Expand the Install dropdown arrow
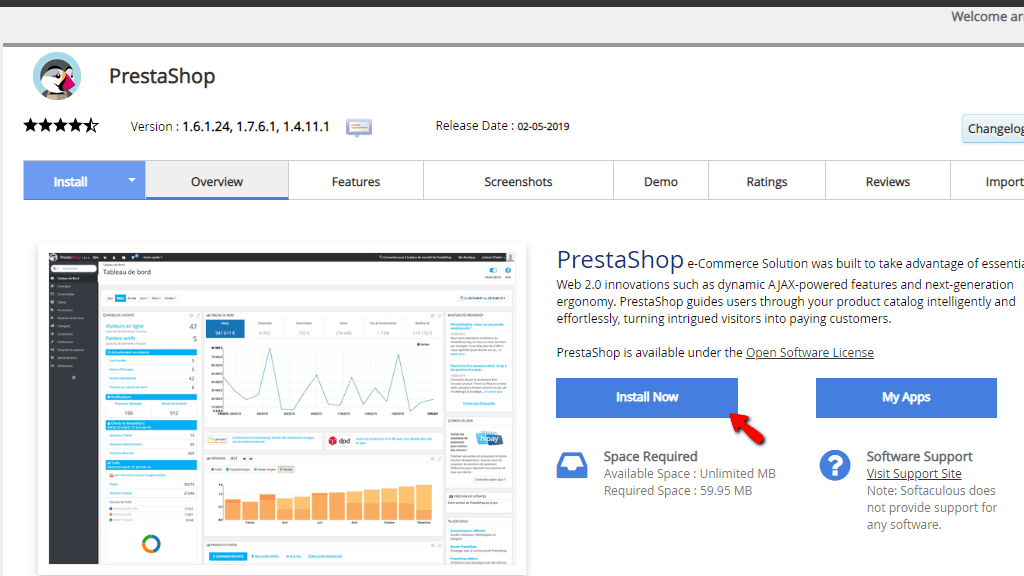This screenshot has width=1024, height=576. point(131,180)
